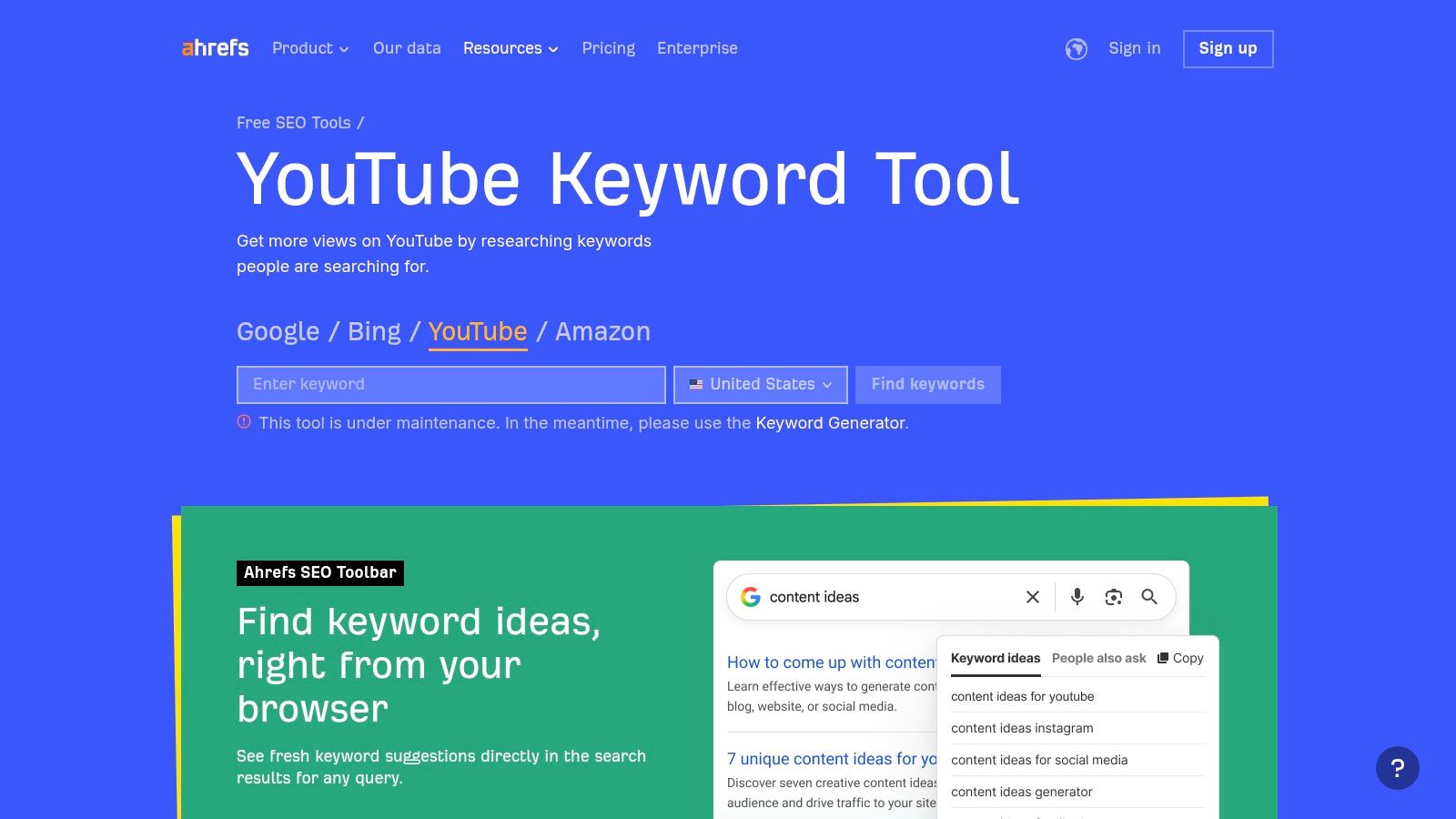1456x819 pixels.
Task: Click the content ideas for youtube suggestion
Action: [1023, 696]
